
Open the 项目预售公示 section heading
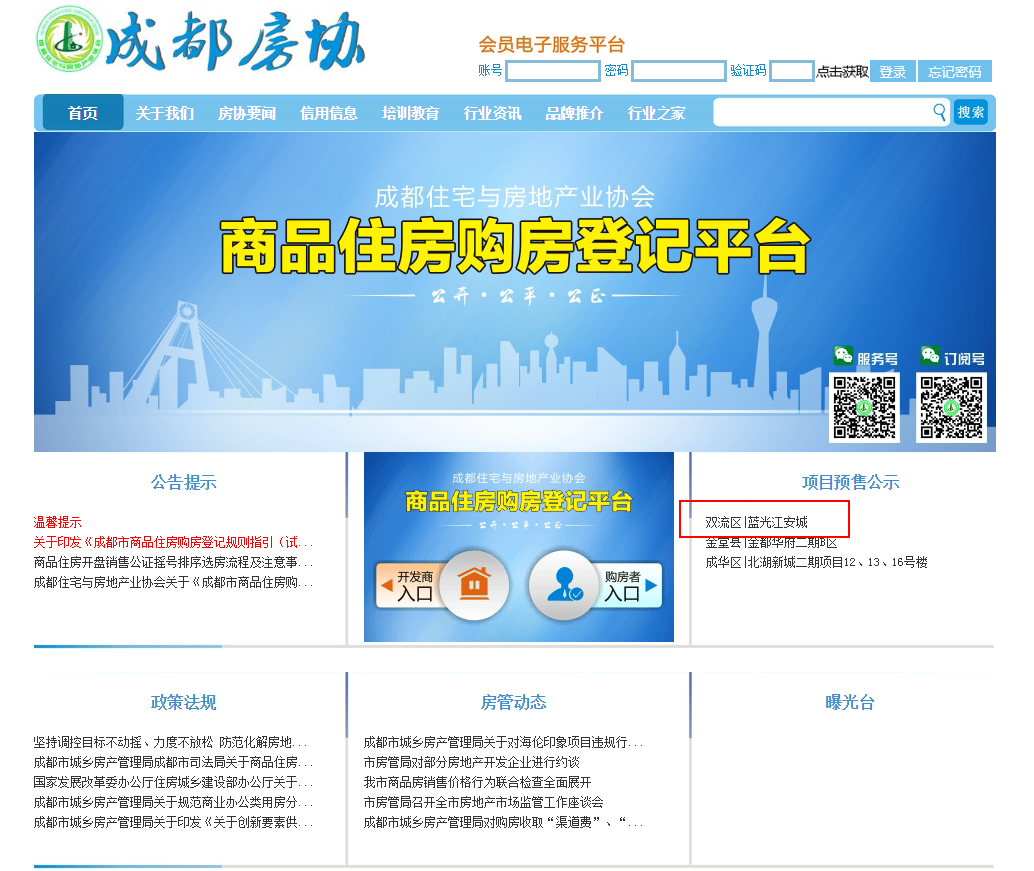point(850,482)
